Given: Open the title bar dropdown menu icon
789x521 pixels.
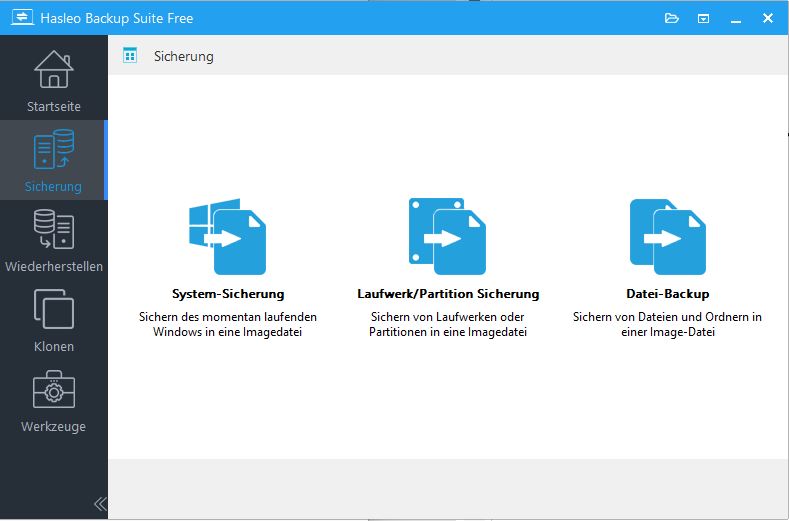Looking at the screenshot, I should point(703,19).
